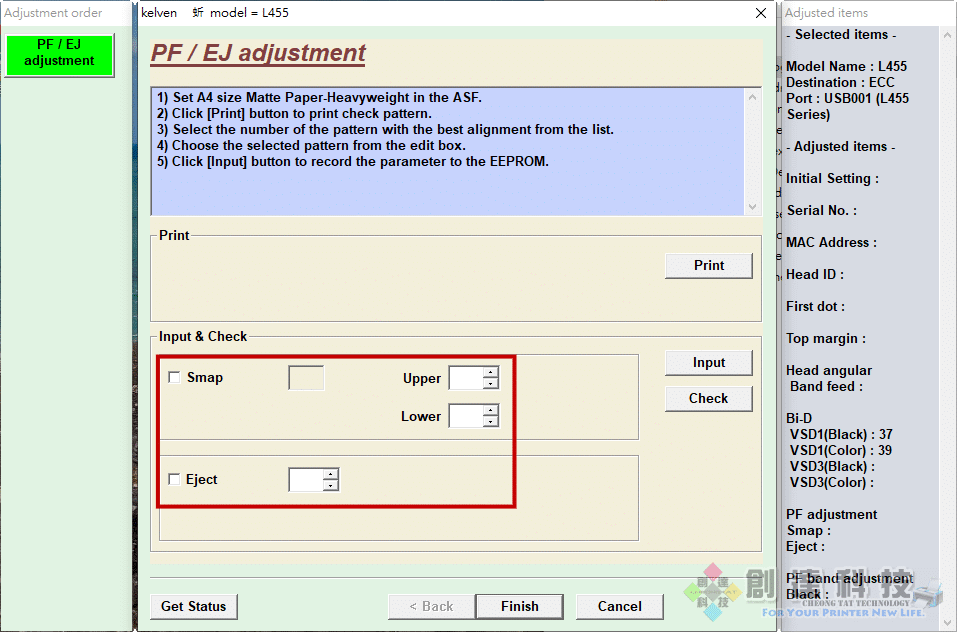Image resolution: width=957 pixels, height=632 pixels.
Task: Click the Upper value input field
Action: point(466,378)
